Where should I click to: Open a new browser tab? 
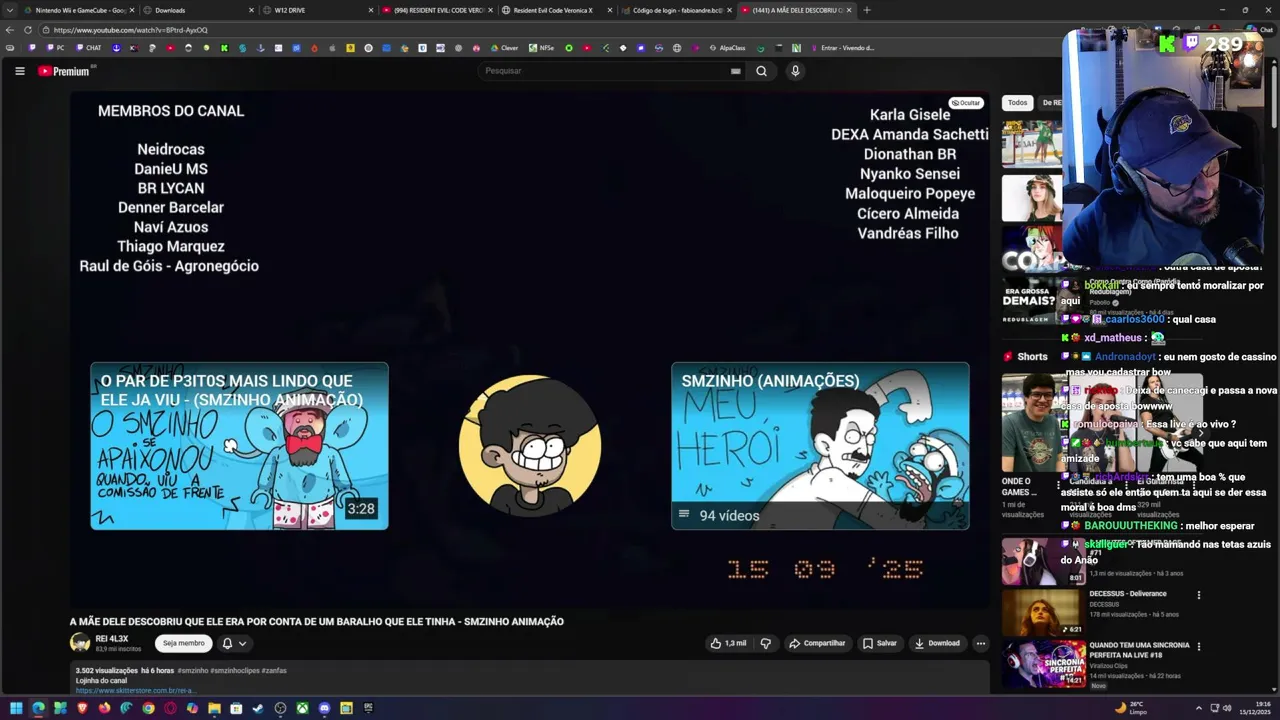866,10
